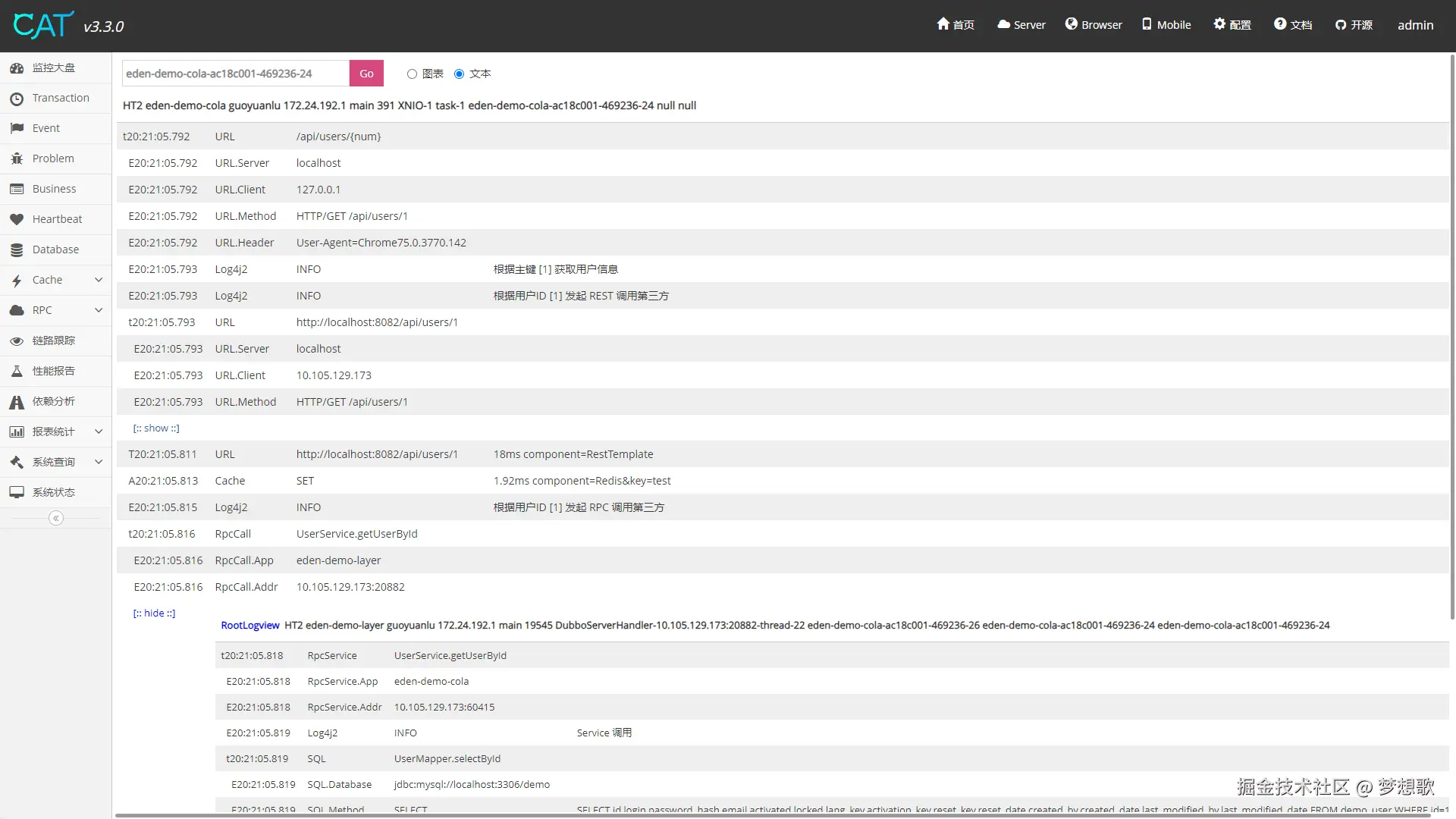Screen dimensions: 1456x819
Task: Expand the 报表统计 submenu chevron
Action: (x=99, y=431)
